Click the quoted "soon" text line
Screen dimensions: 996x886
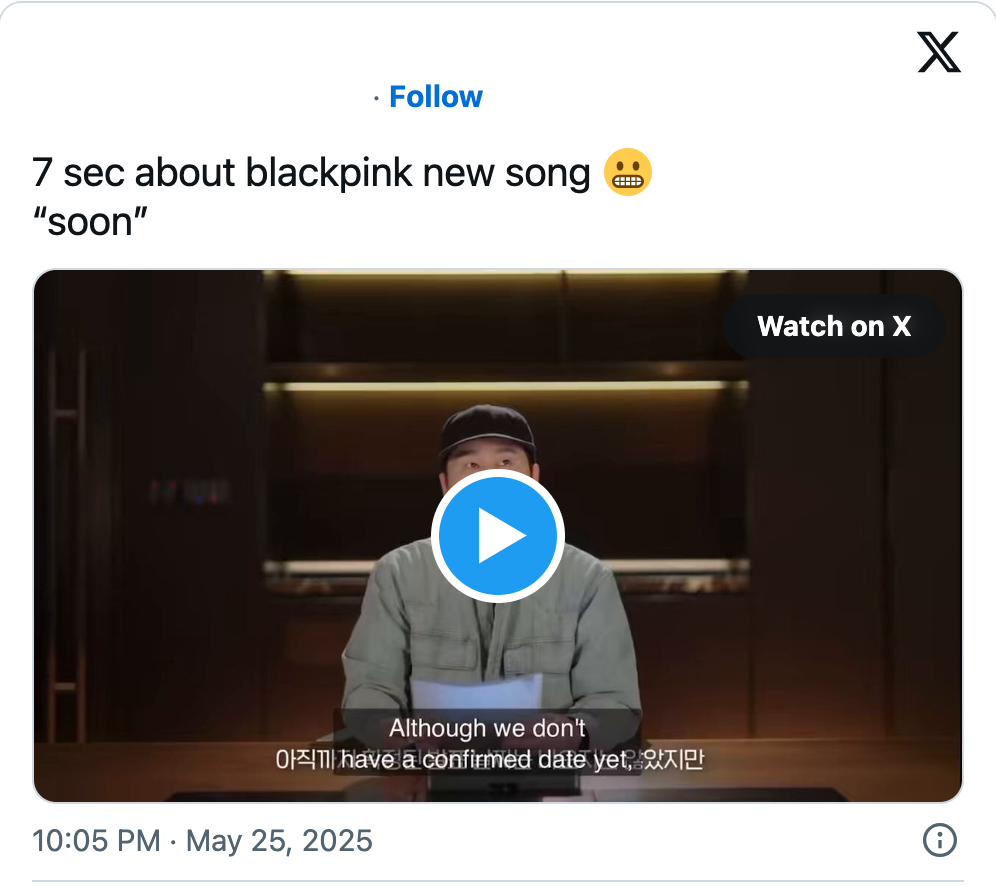pyautogui.click(x=90, y=221)
